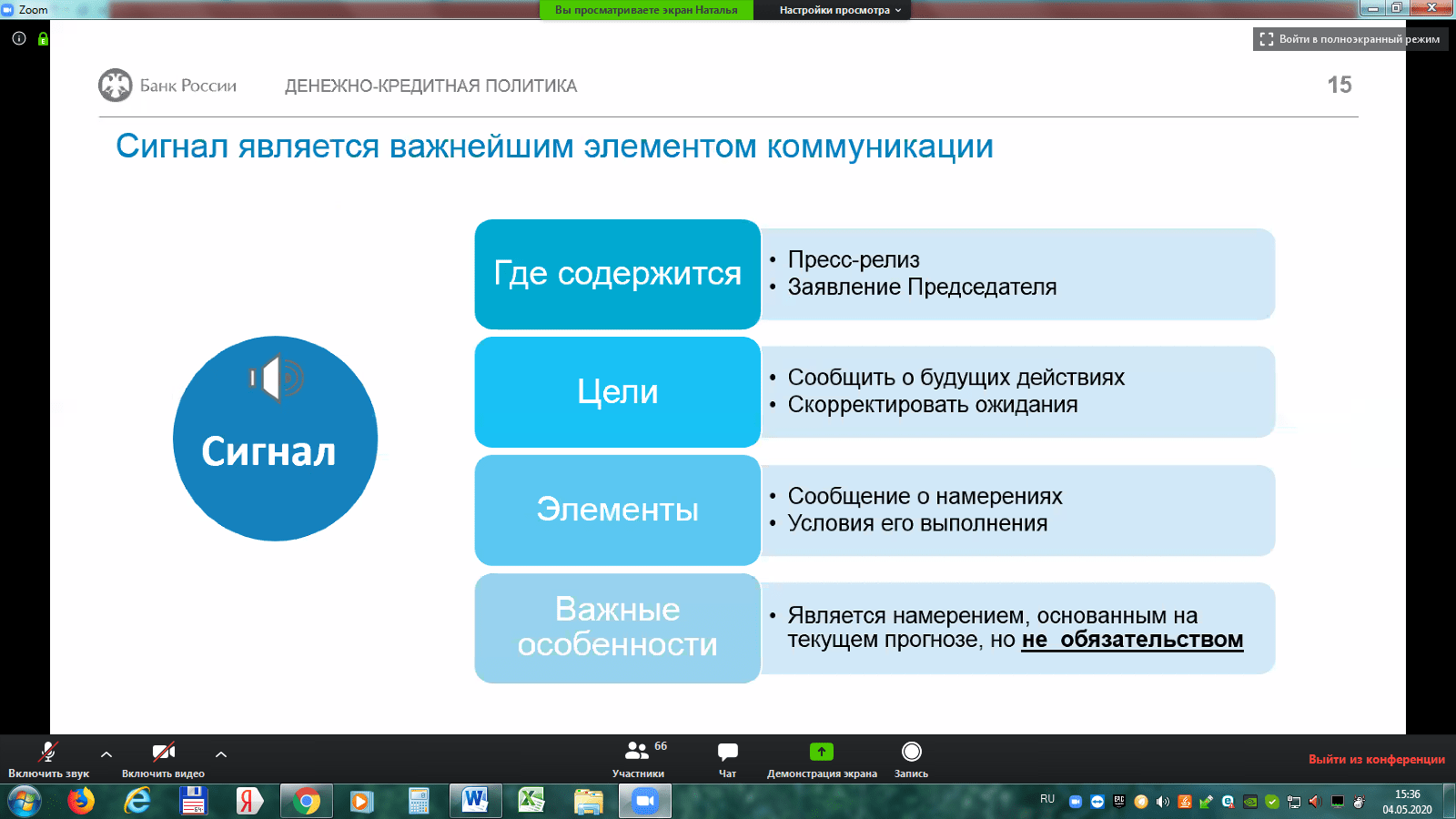Click participant count 66

[x=661, y=746]
